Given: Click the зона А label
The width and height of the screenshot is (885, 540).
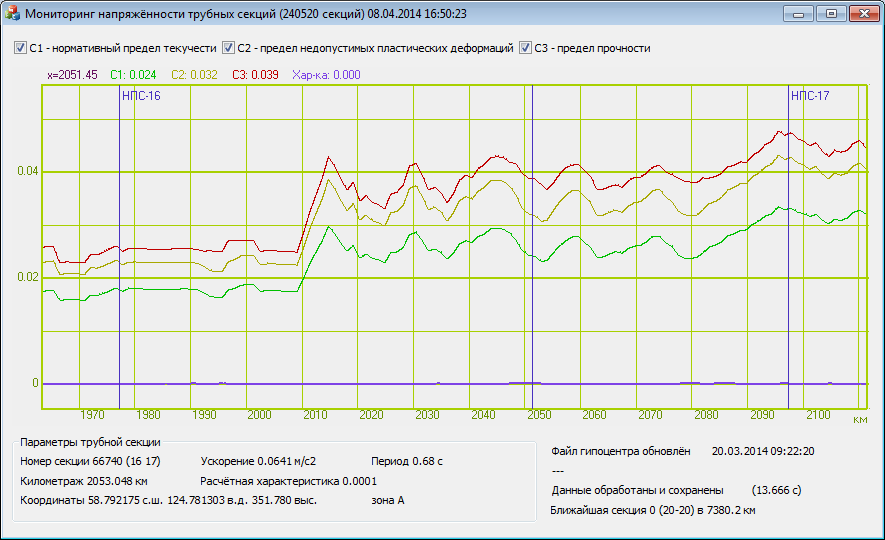Looking at the screenshot, I should pyautogui.click(x=388, y=501).
